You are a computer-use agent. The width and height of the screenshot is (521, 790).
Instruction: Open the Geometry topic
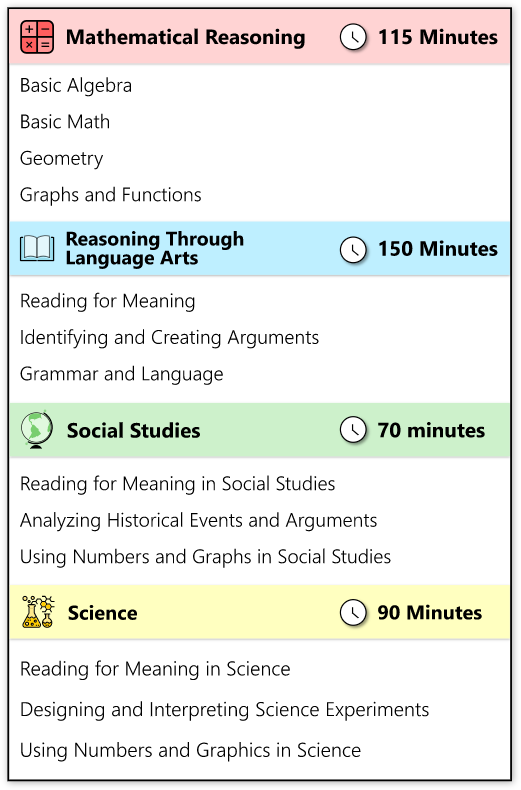[x=61, y=159]
